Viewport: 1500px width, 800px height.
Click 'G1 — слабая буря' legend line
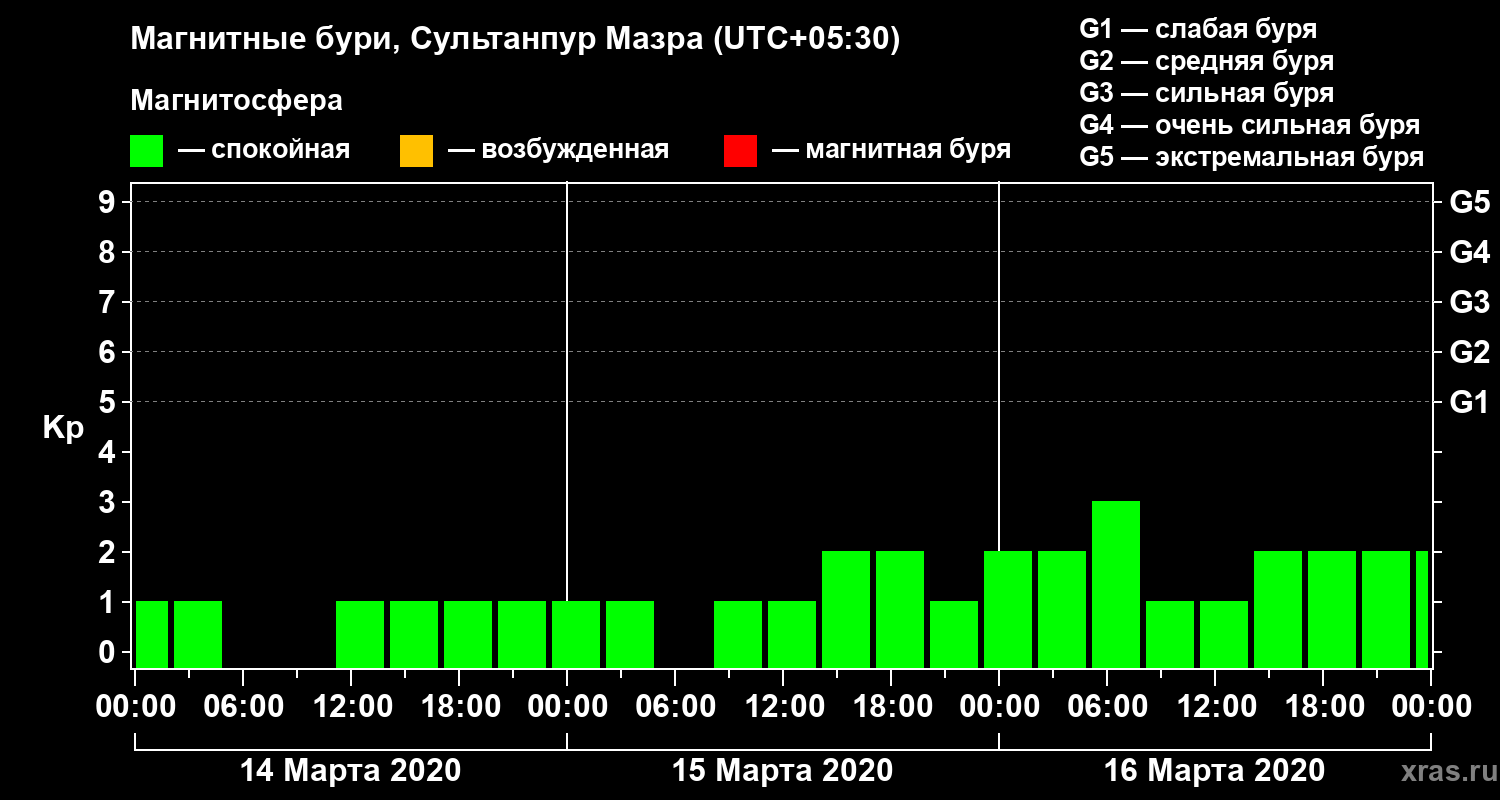1198,29
